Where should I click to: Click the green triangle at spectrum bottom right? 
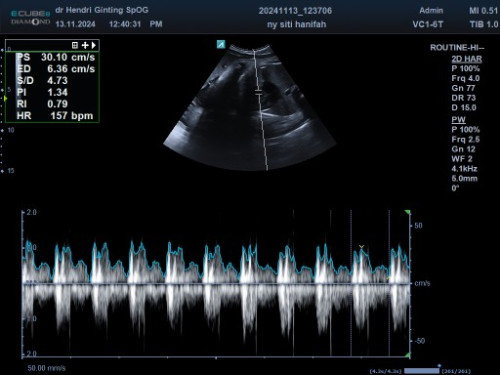407,356
